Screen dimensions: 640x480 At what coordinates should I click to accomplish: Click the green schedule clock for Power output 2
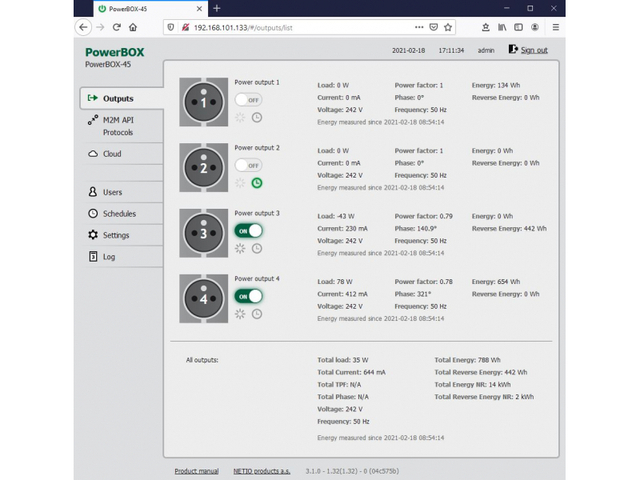257,182
